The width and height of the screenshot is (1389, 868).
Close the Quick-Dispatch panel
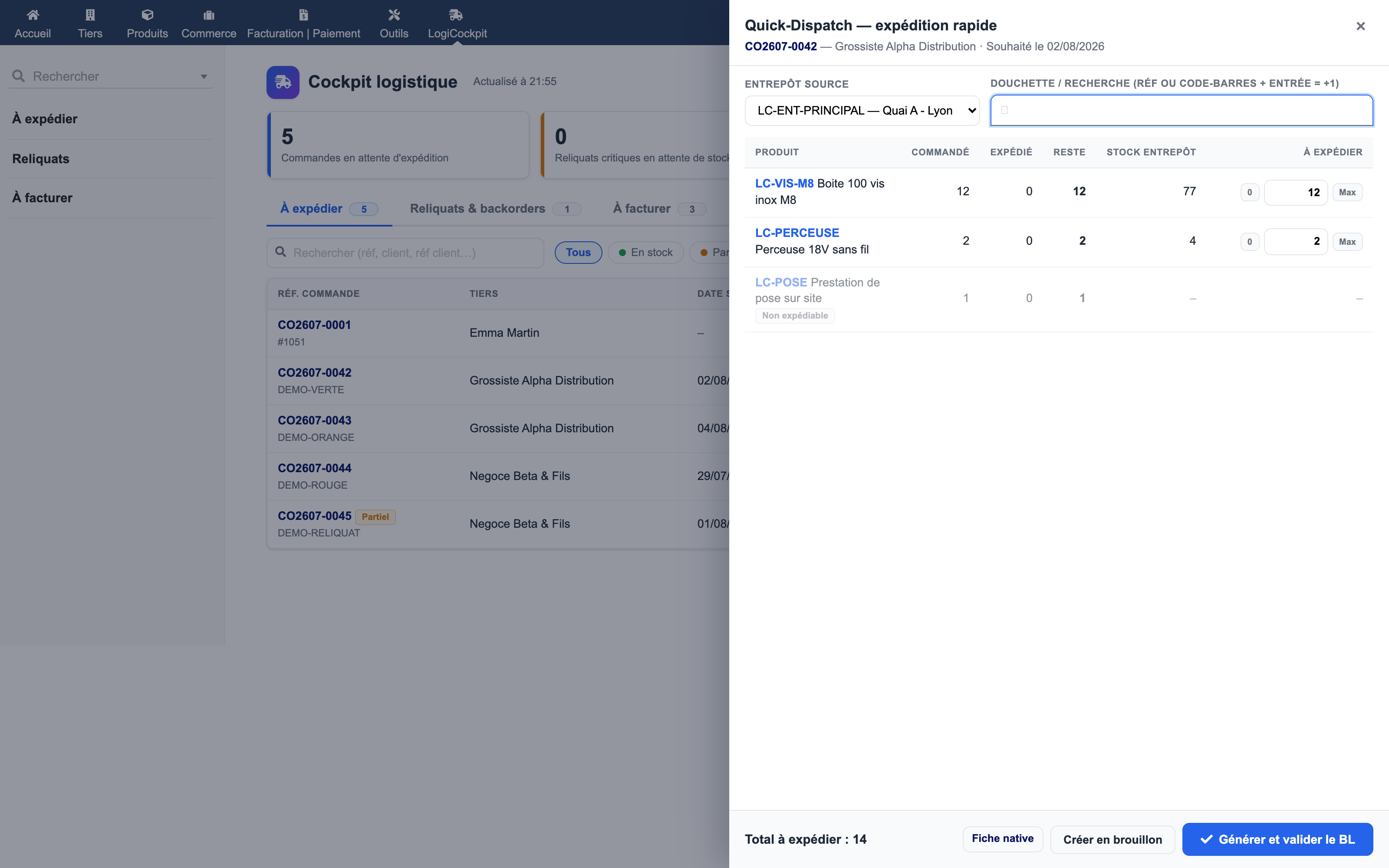[1360, 26]
